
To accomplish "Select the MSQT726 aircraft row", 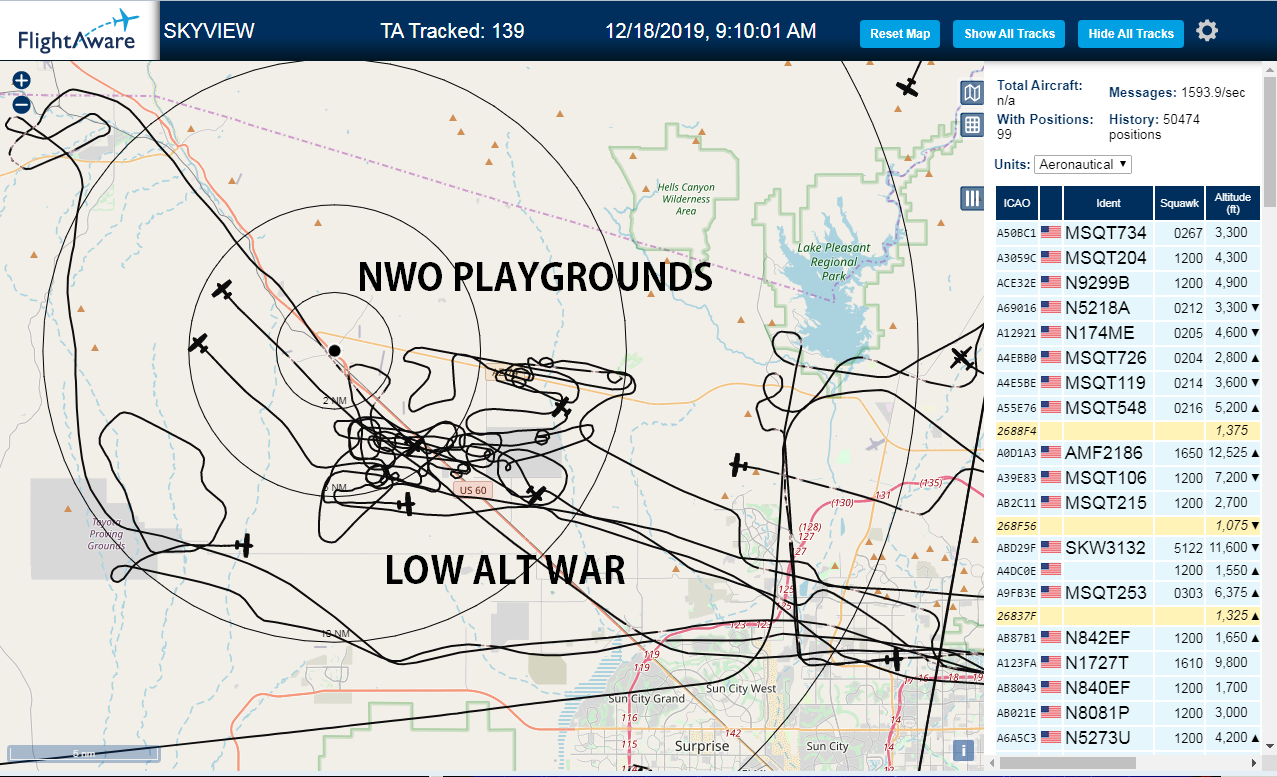I will point(1127,357).
